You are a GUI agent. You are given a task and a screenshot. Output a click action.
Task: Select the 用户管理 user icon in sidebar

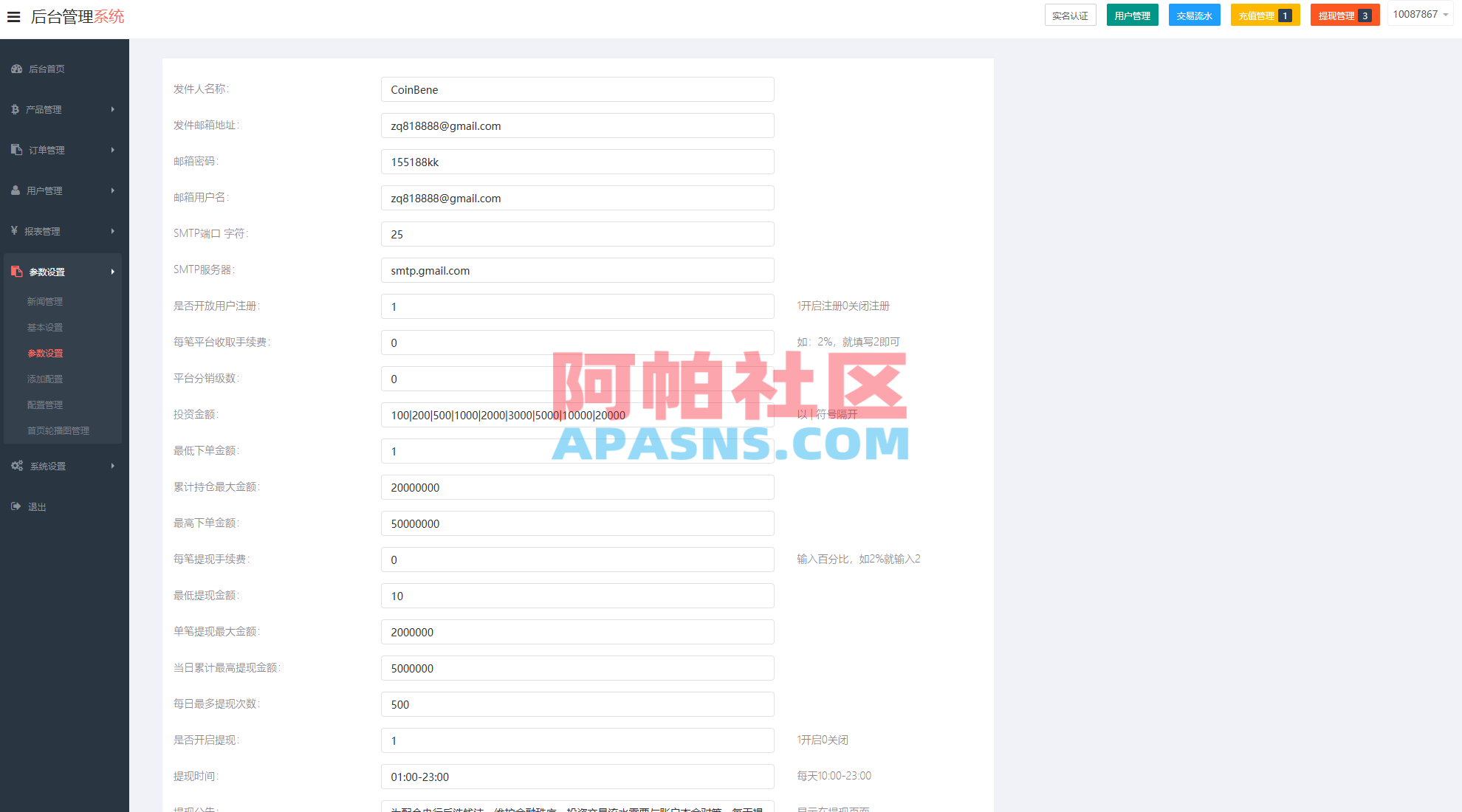click(x=16, y=190)
